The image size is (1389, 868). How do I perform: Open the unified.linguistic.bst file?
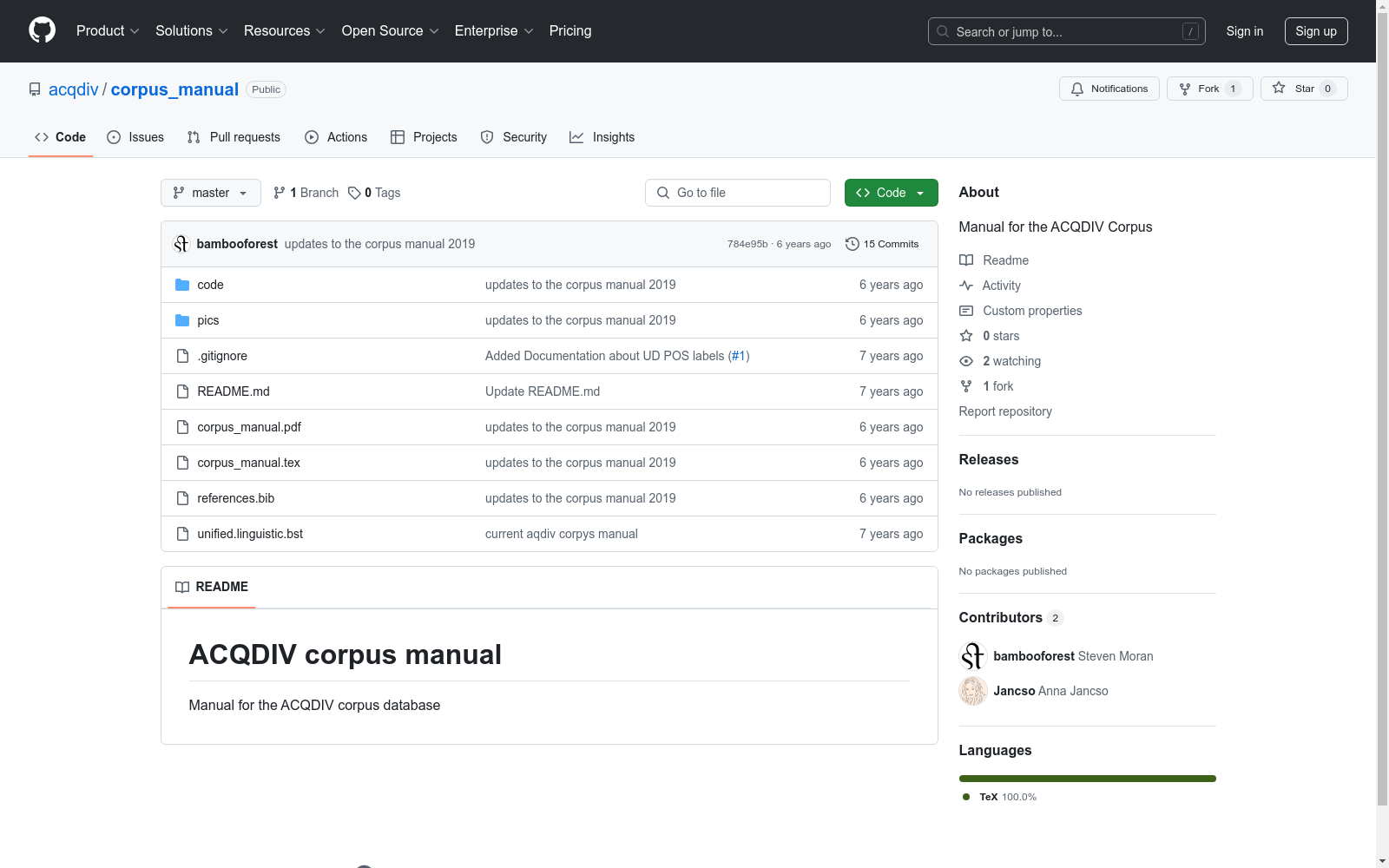tap(250, 534)
